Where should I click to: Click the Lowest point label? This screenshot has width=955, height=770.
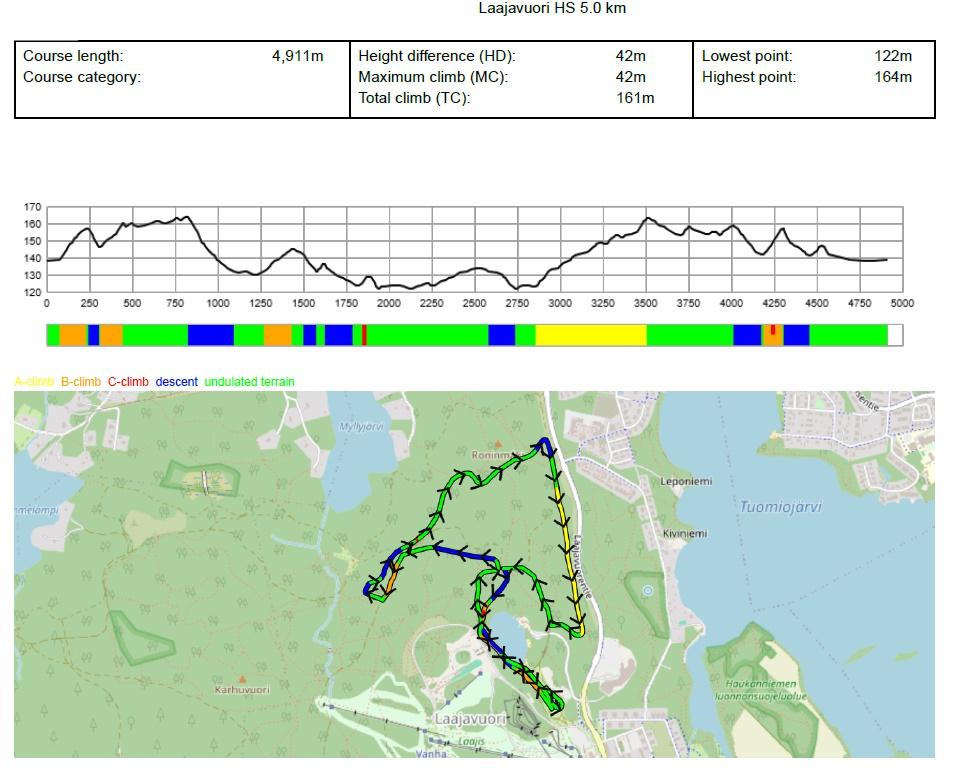(x=747, y=56)
